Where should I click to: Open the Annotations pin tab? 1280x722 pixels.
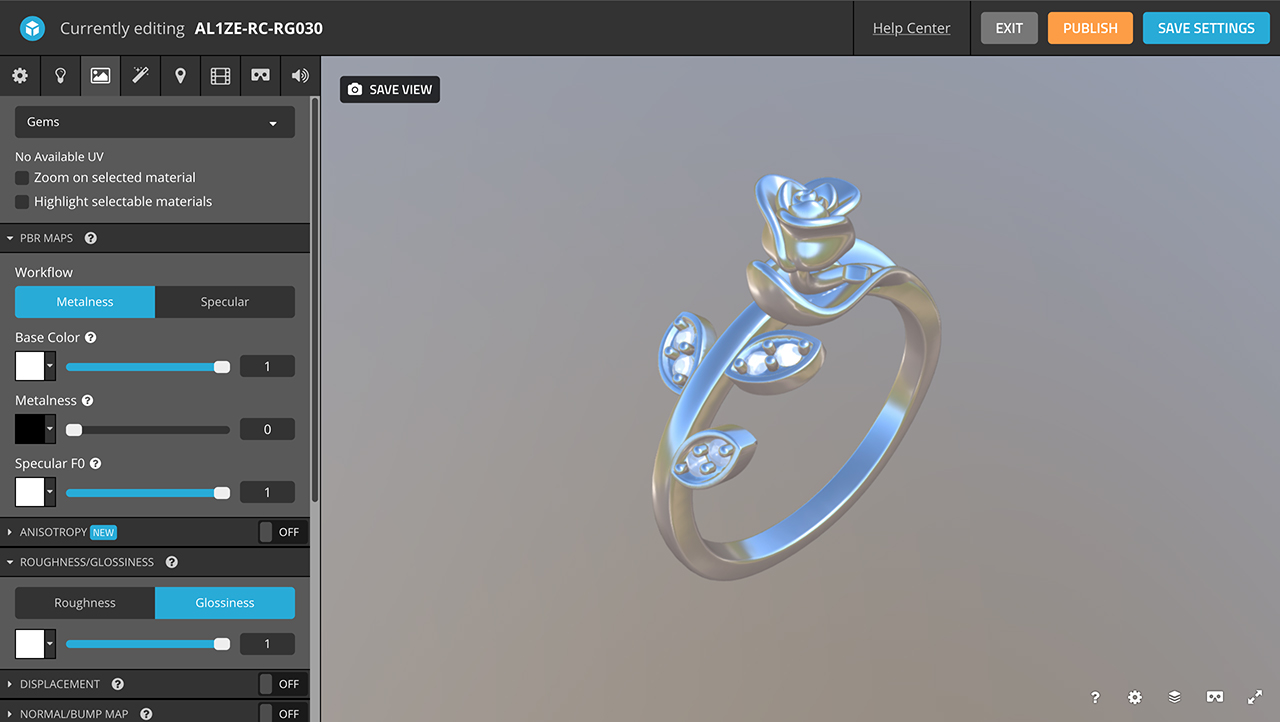[x=180, y=76]
